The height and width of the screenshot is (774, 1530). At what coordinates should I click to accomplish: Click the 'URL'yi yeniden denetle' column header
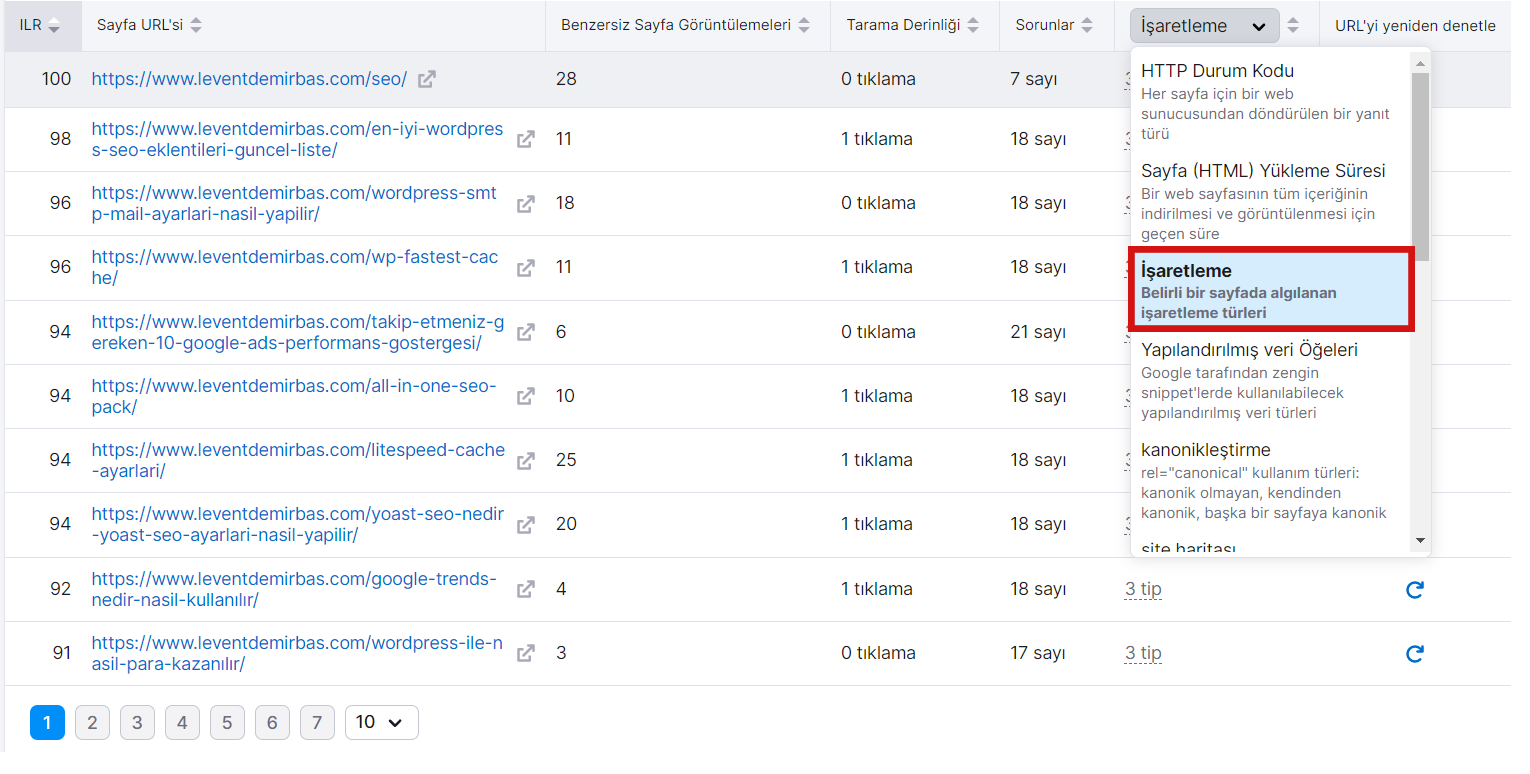tap(1415, 26)
